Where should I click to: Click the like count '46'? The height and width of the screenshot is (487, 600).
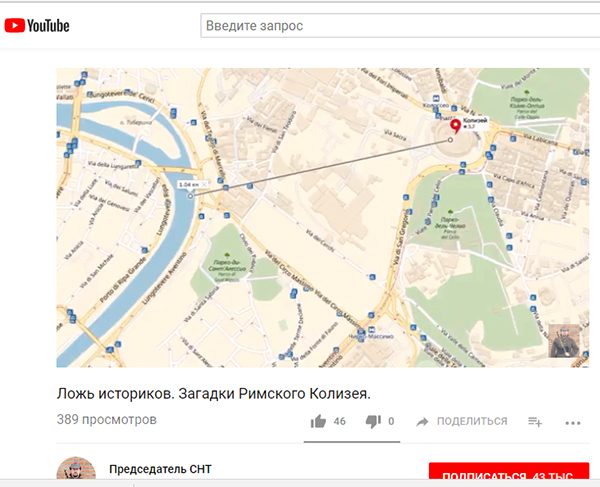point(339,422)
